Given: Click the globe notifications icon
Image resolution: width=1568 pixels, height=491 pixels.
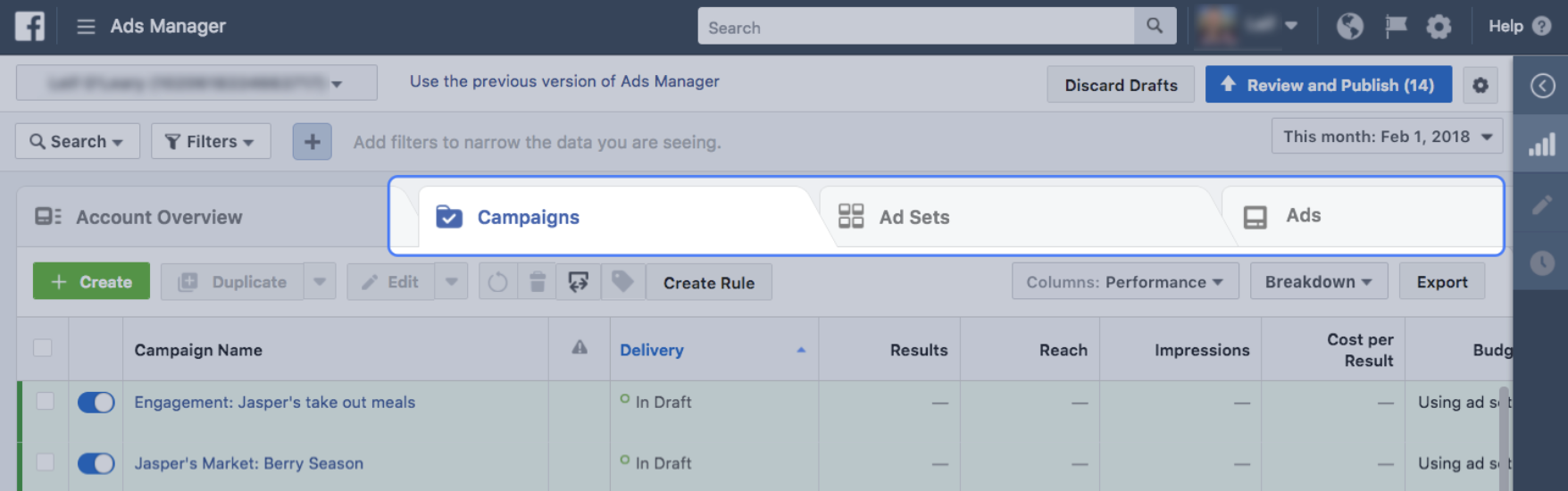Looking at the screenshot, I should click(x=1349, y=26).
